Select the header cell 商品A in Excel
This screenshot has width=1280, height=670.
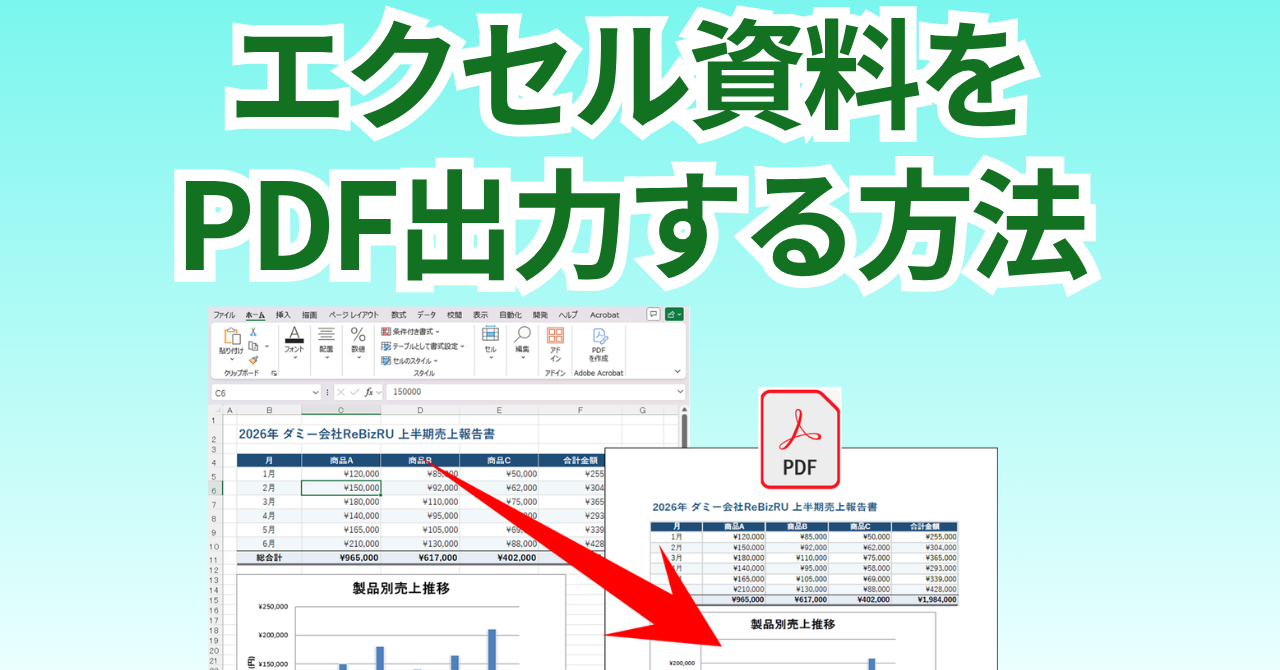[x=341, y=460]
